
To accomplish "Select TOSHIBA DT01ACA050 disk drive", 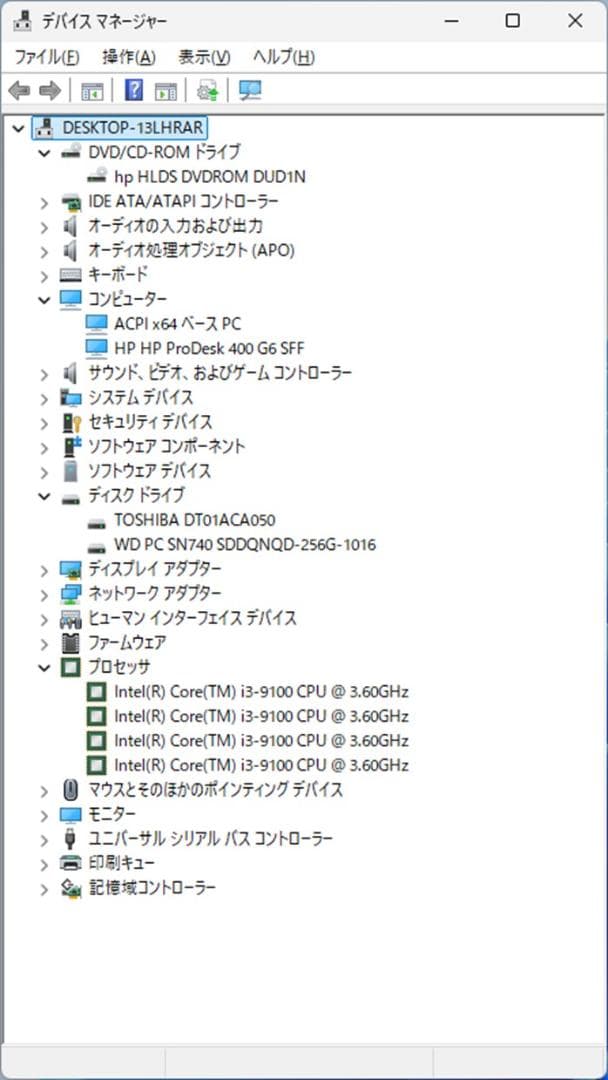I will [x=195, y=520].
